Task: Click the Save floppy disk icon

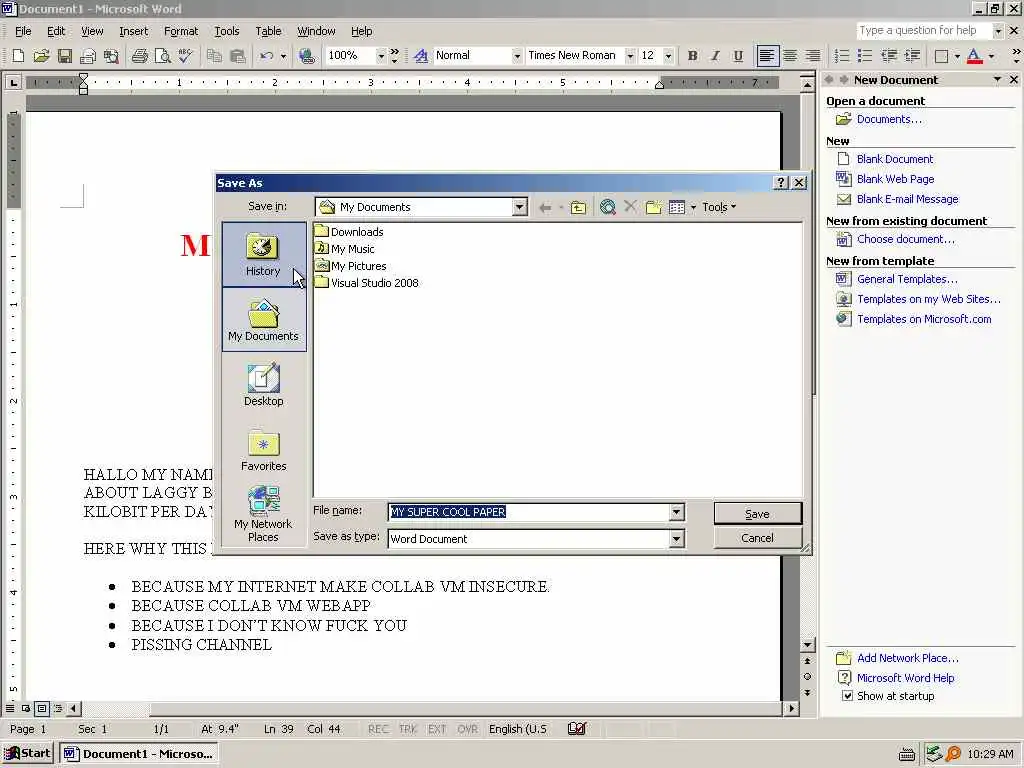Action: (64, 56)
